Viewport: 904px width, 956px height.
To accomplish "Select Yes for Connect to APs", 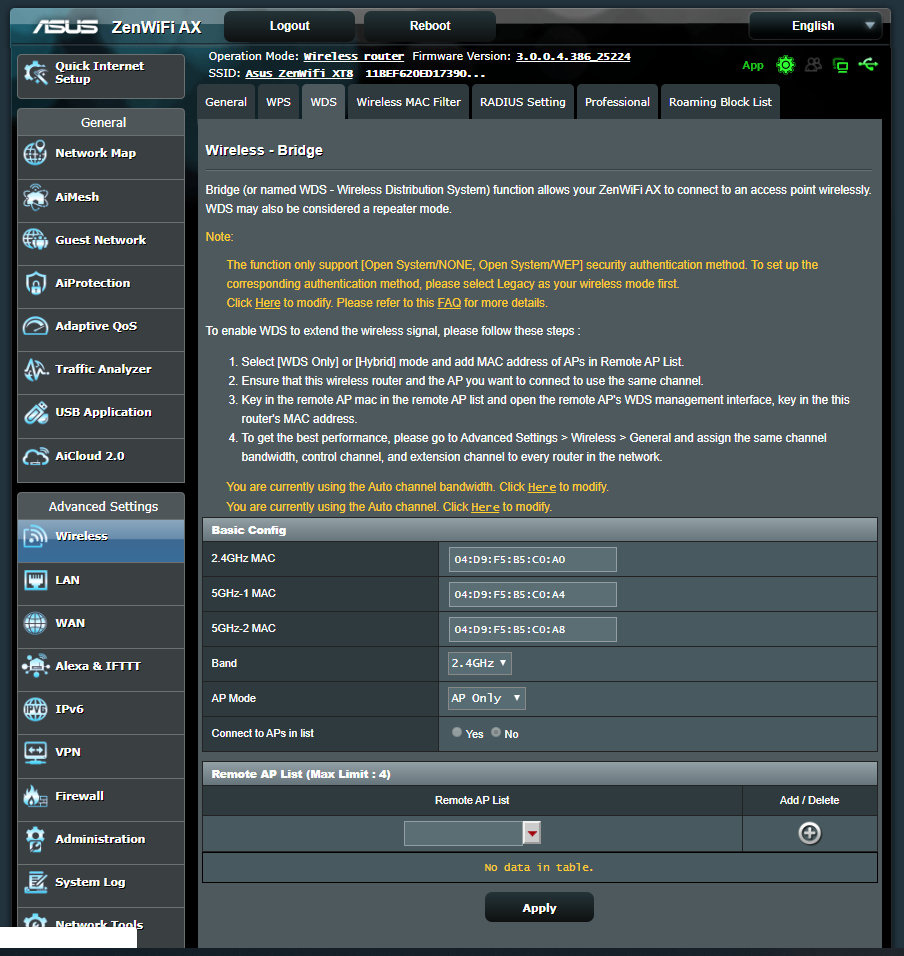I will 457,732.
